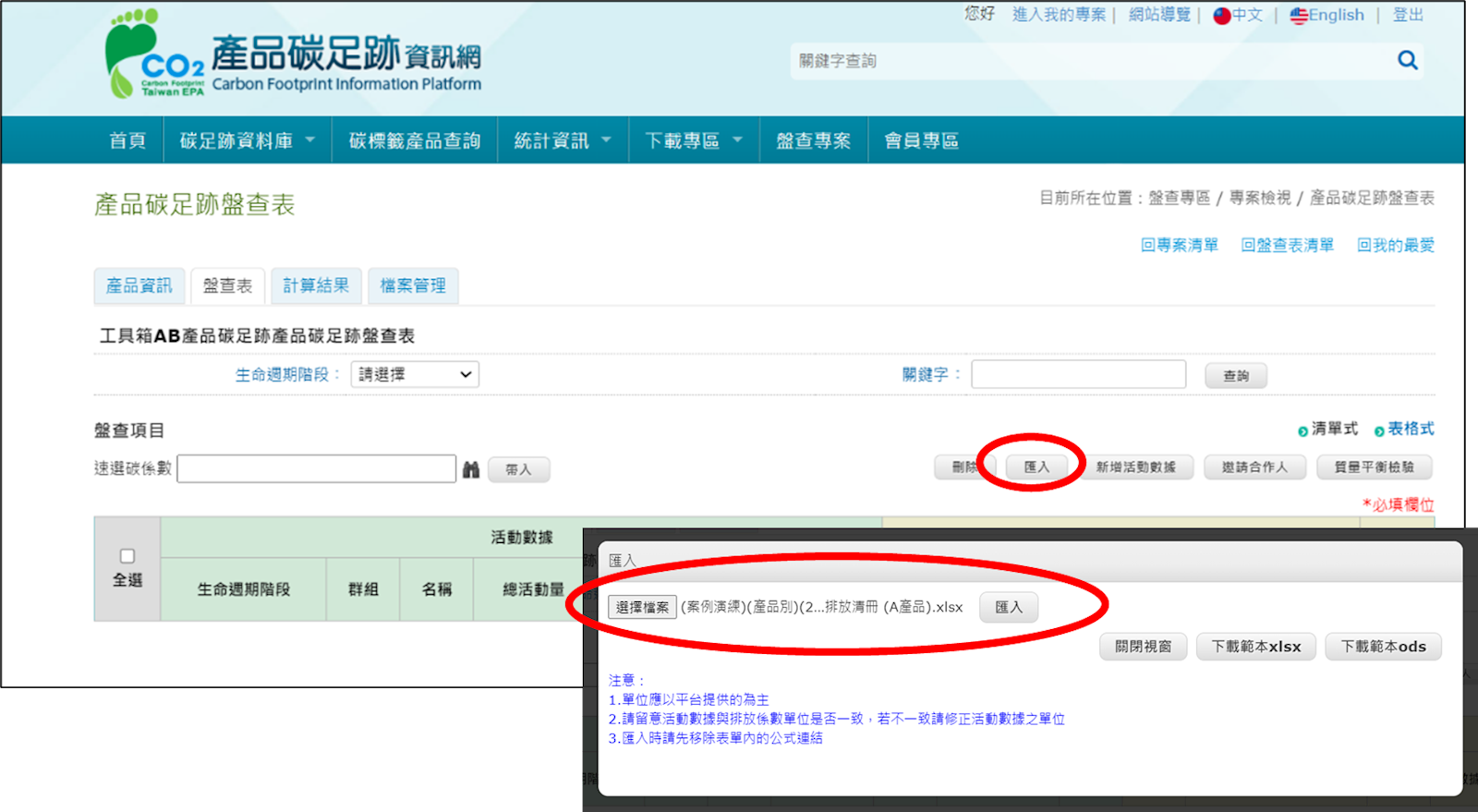
Task: Open the 檔案管理 tab
Action: (x=413, y=285)
